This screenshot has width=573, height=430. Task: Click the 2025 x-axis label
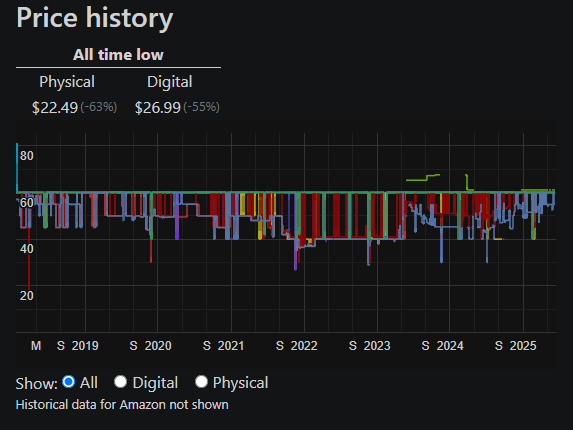(x=523, y=346)
